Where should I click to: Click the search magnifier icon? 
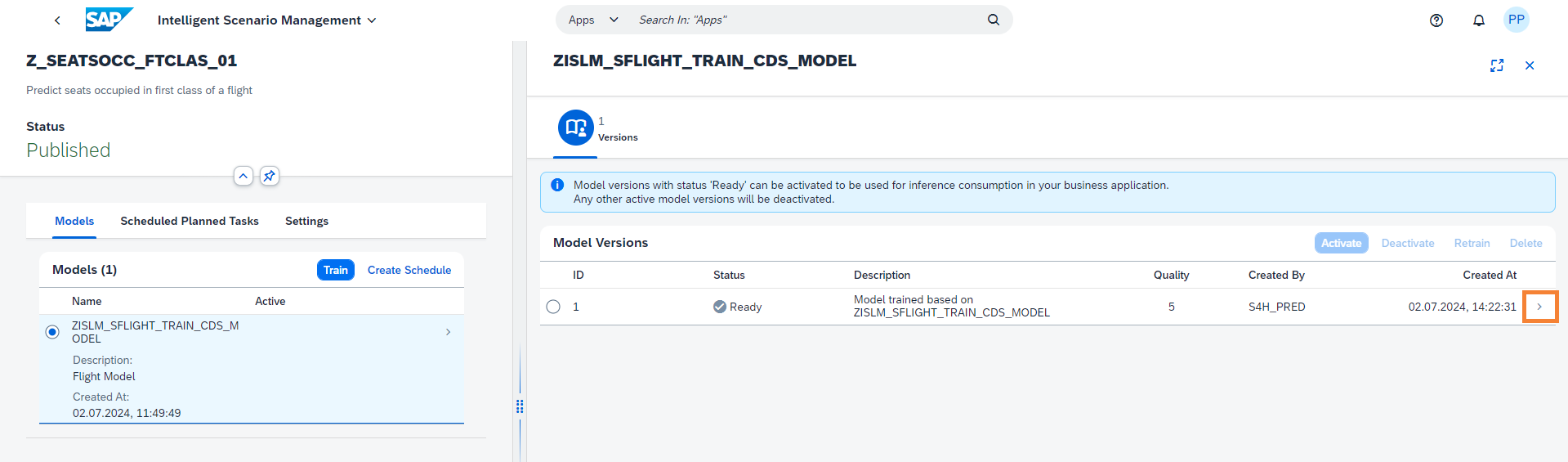point(993,20)
